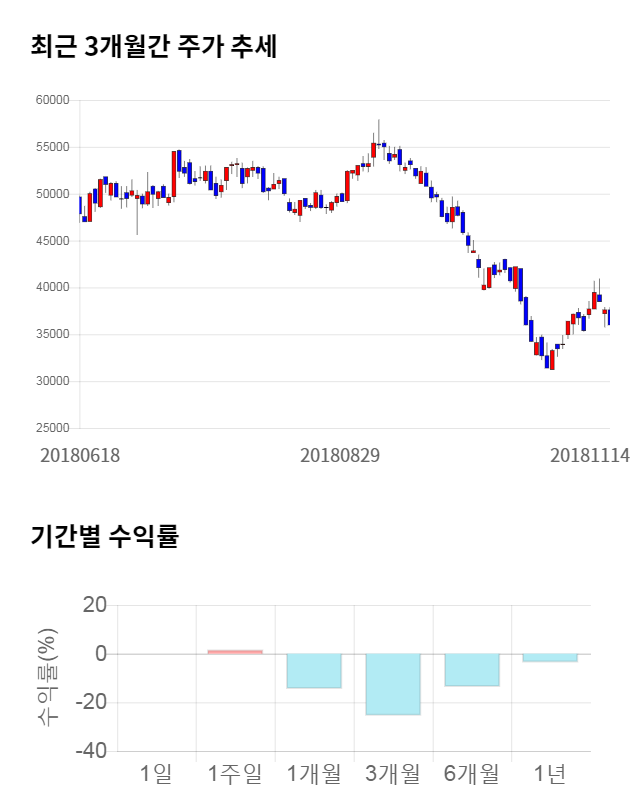Image resolution: width=640 pixels, height=810 pixels.
Task: Select the 3개월 period label
Action: pos(393,773)
